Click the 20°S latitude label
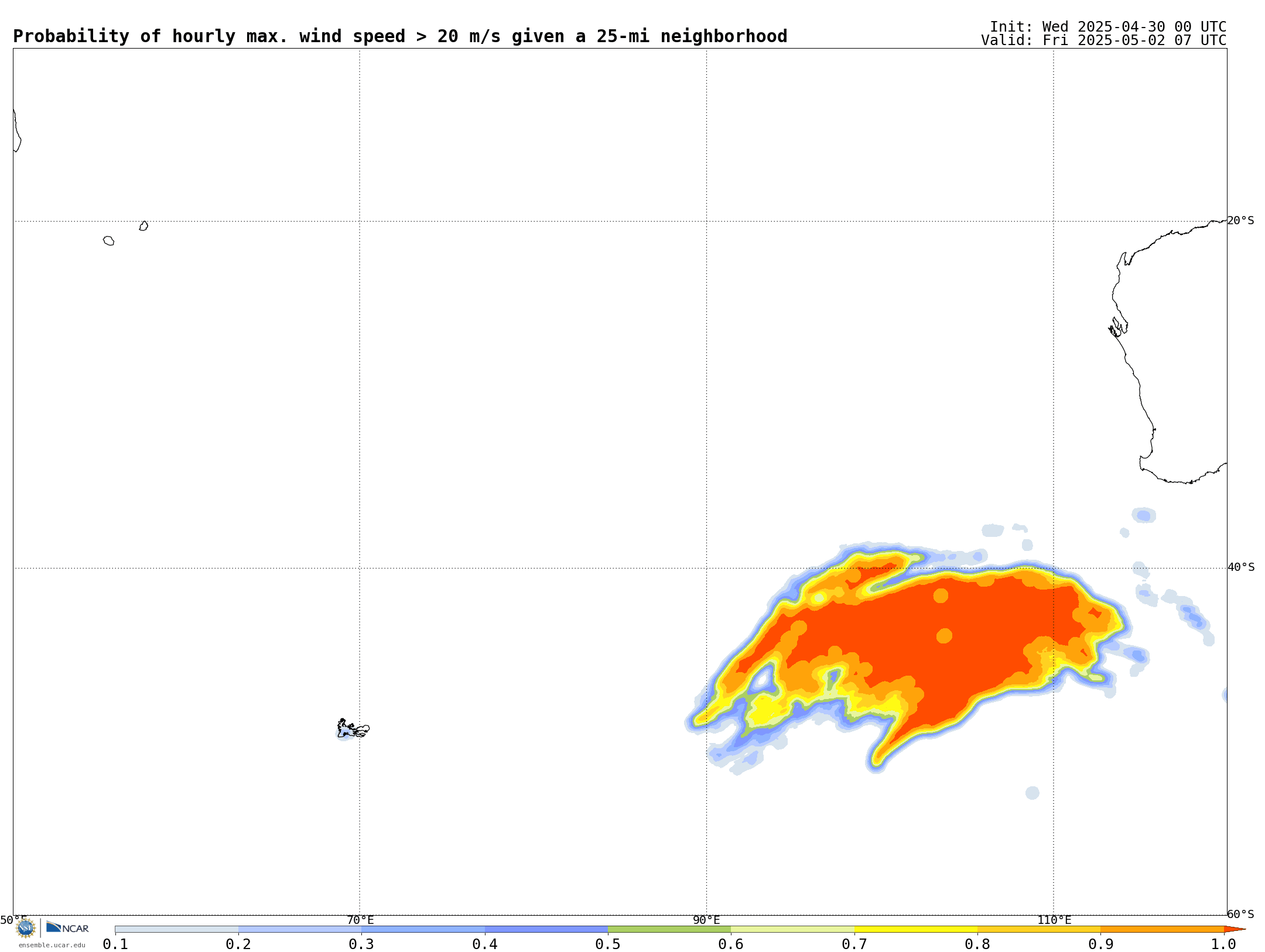This screenshot has width=1265, height=952. tap(1241, 221)
